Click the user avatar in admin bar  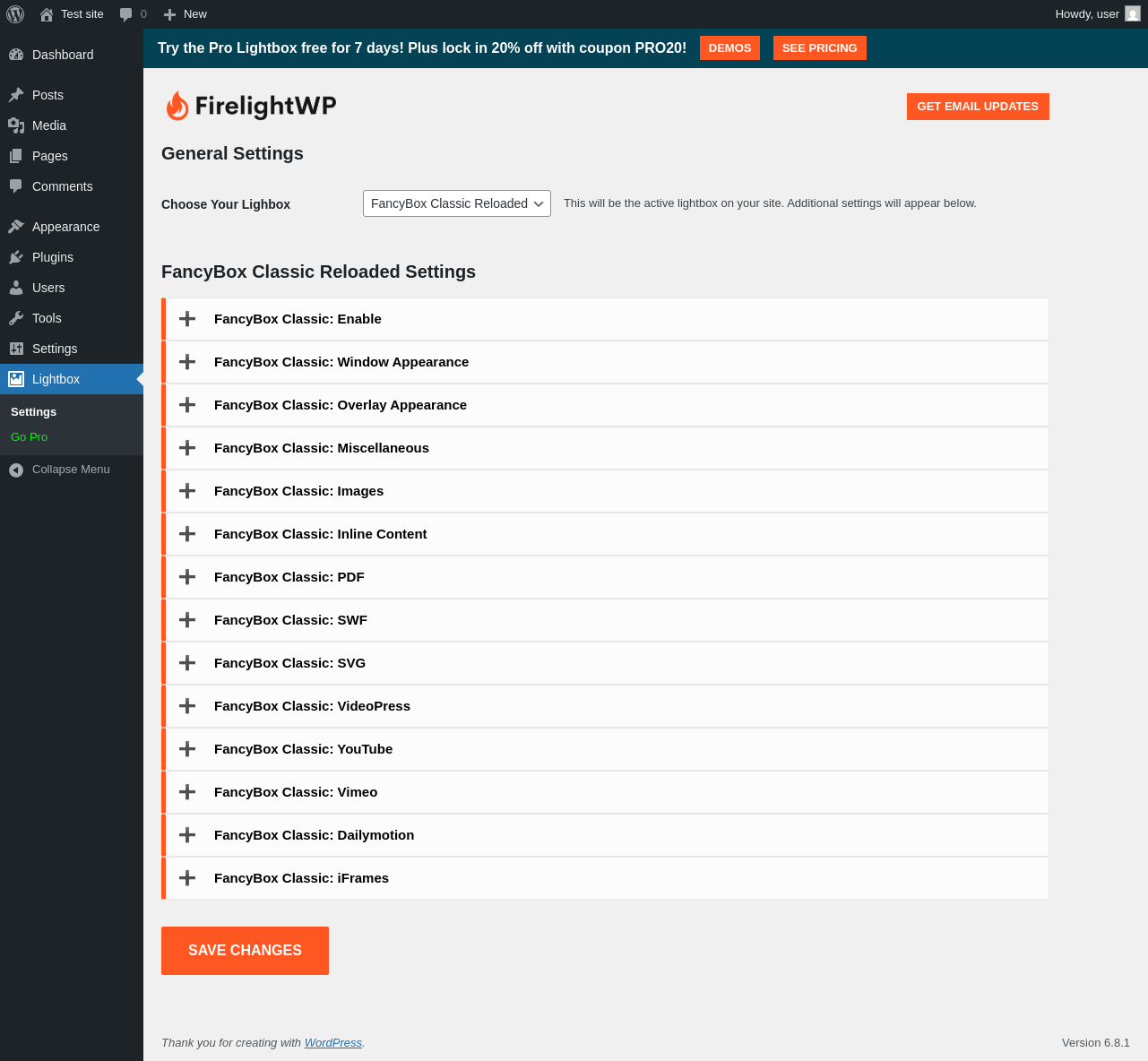[x=1133, y=14]
